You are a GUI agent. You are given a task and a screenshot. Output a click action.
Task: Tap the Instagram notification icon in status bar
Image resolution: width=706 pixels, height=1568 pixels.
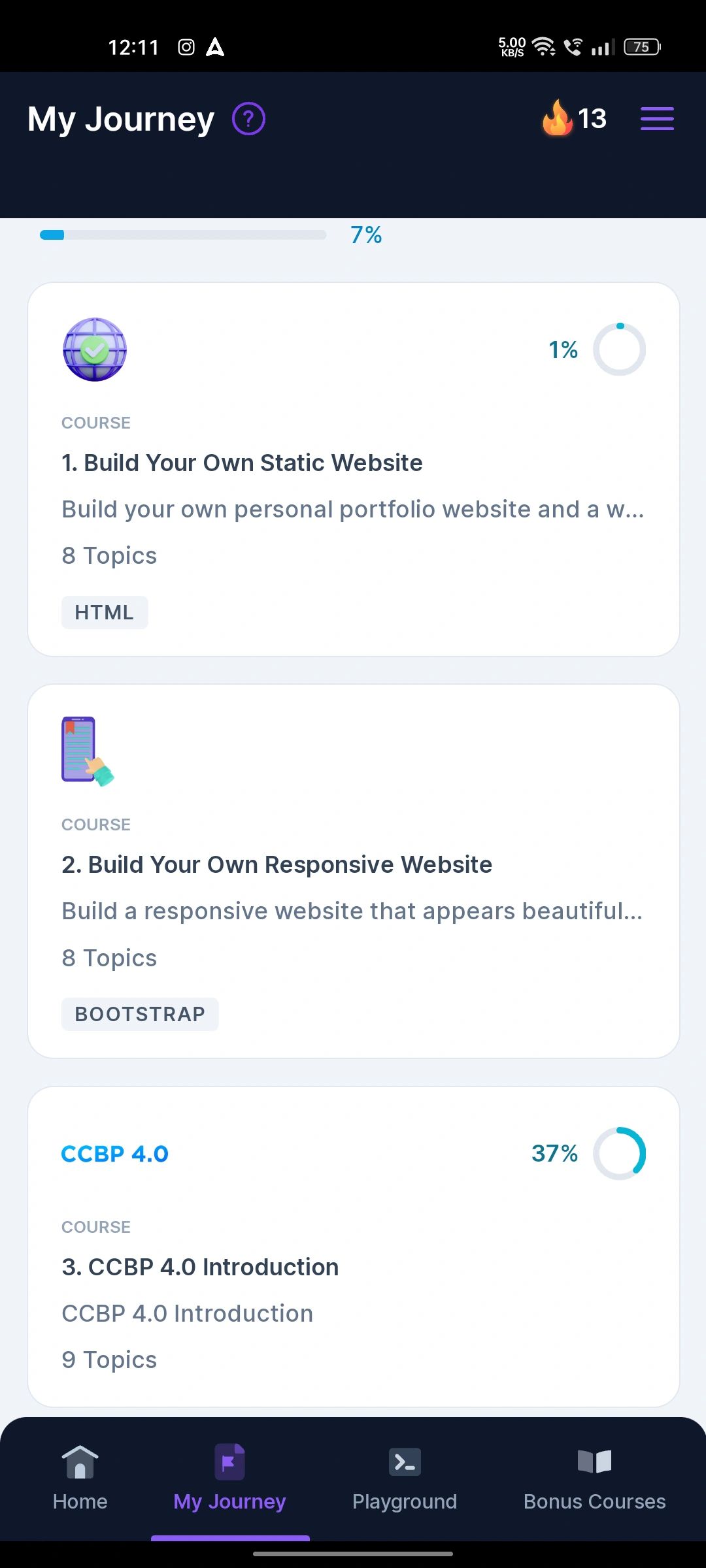186,47
